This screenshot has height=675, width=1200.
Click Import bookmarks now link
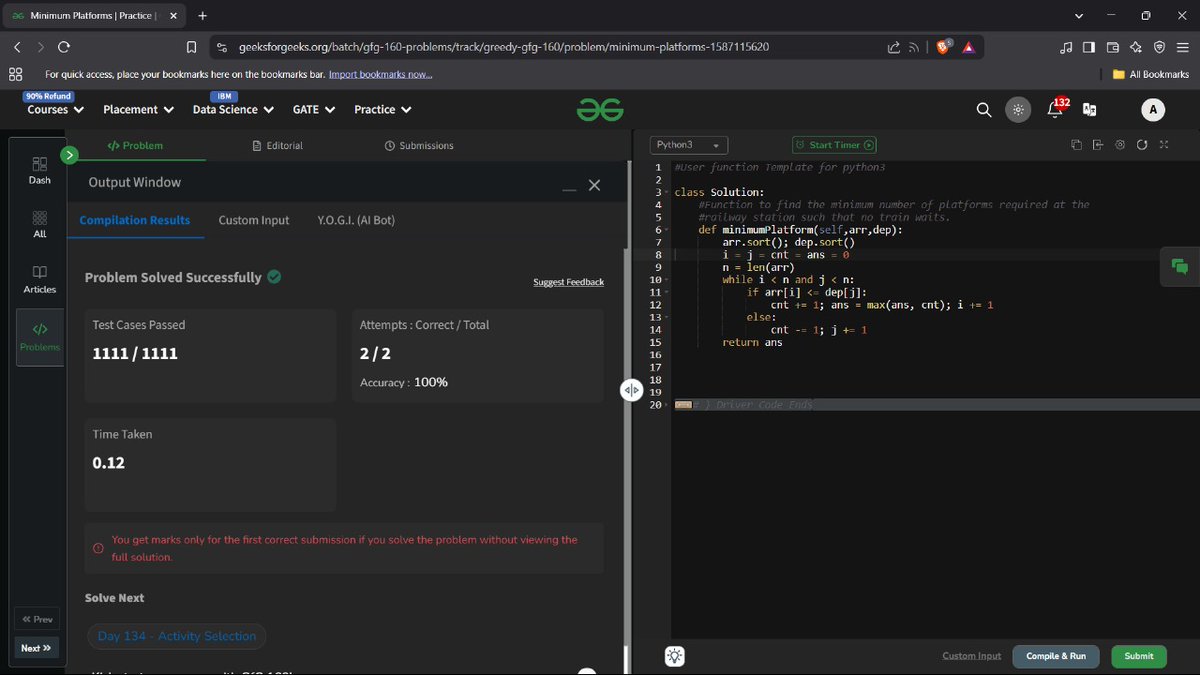click(x=380, y=75)
